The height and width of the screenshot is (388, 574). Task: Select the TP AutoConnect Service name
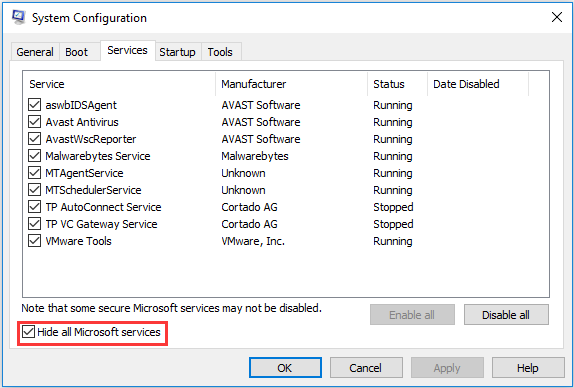click(x=103, y=207)
